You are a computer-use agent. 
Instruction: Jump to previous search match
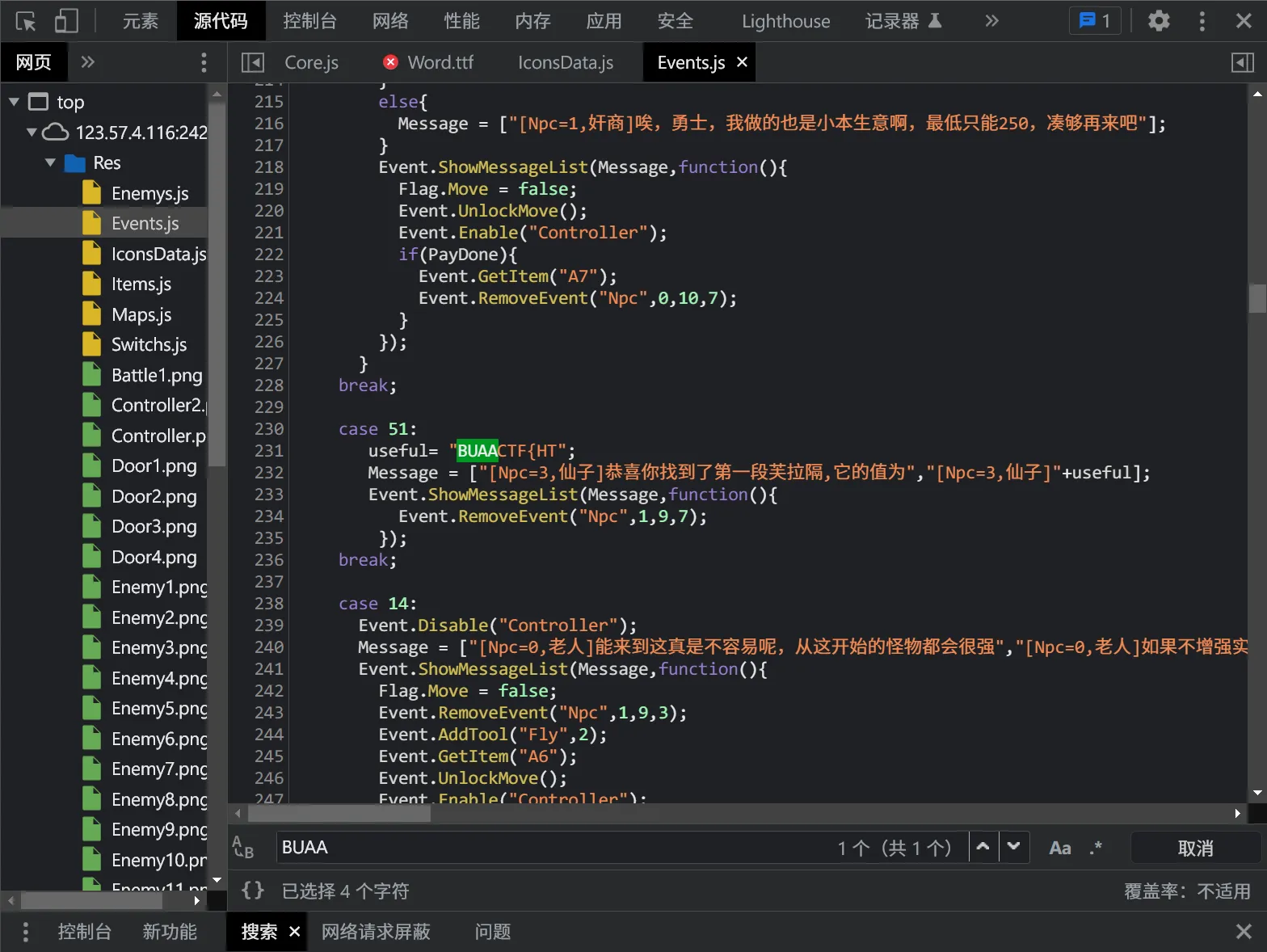[x=983, y=847]
